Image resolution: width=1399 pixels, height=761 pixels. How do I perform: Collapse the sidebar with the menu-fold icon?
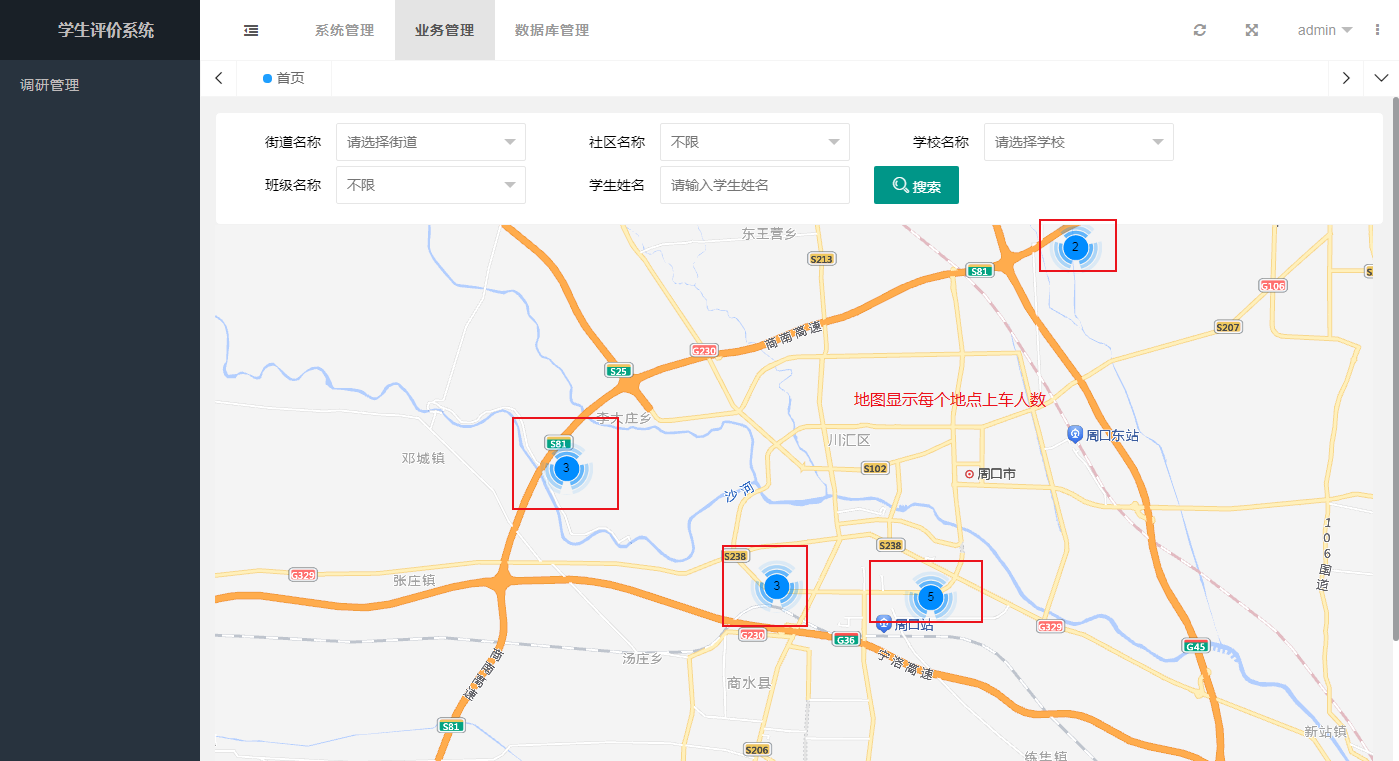251,30
